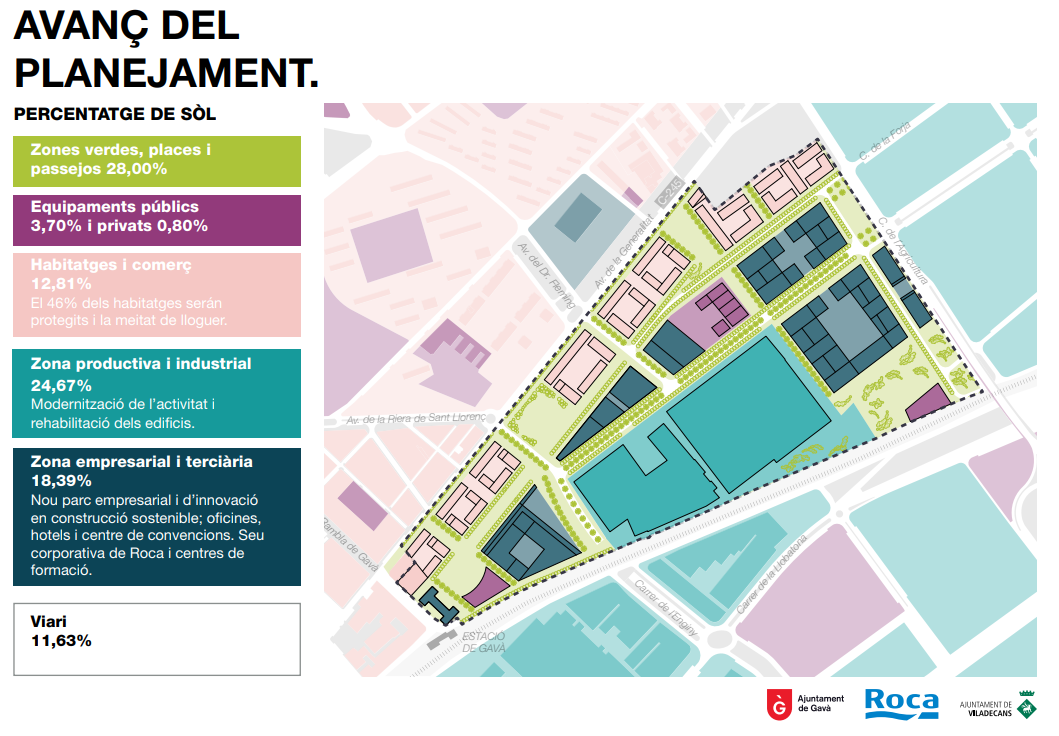Click the Av. de la Riera de Sant Llorenç label
1059x736 pixels.
point(416,419)
